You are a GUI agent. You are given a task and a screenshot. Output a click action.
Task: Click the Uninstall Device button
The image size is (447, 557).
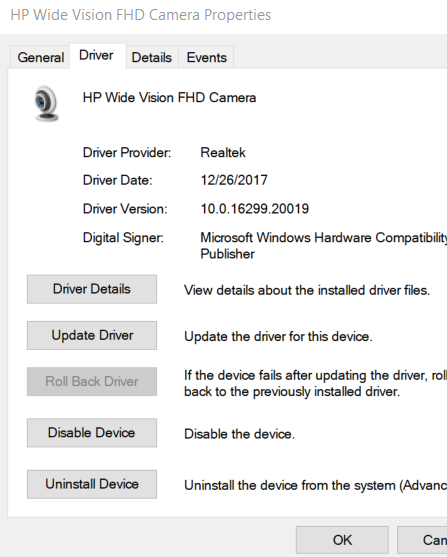point(92,484)
